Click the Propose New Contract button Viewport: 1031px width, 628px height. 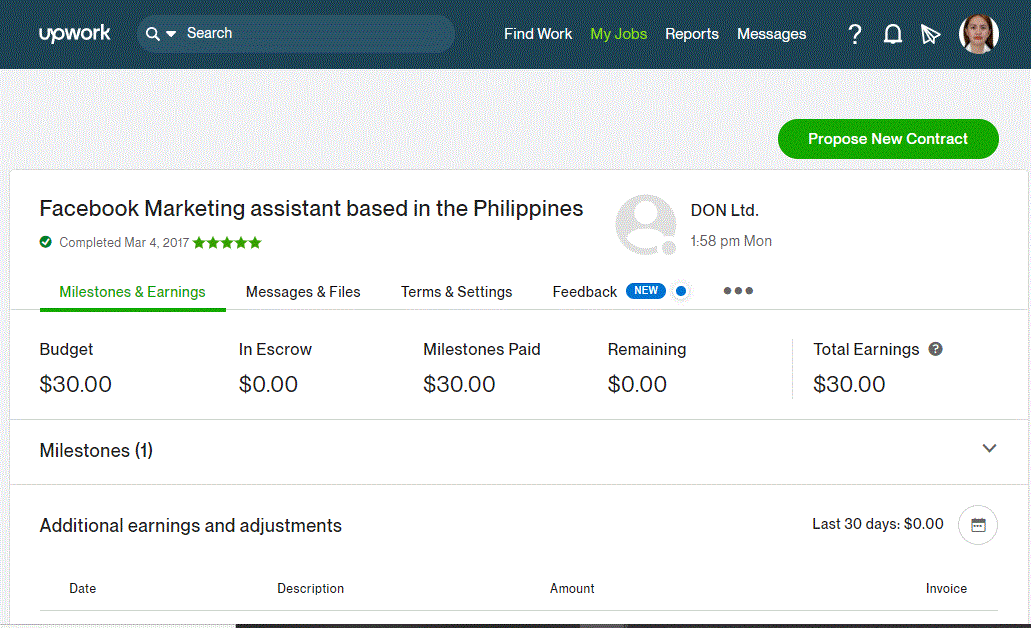(888, 139)
